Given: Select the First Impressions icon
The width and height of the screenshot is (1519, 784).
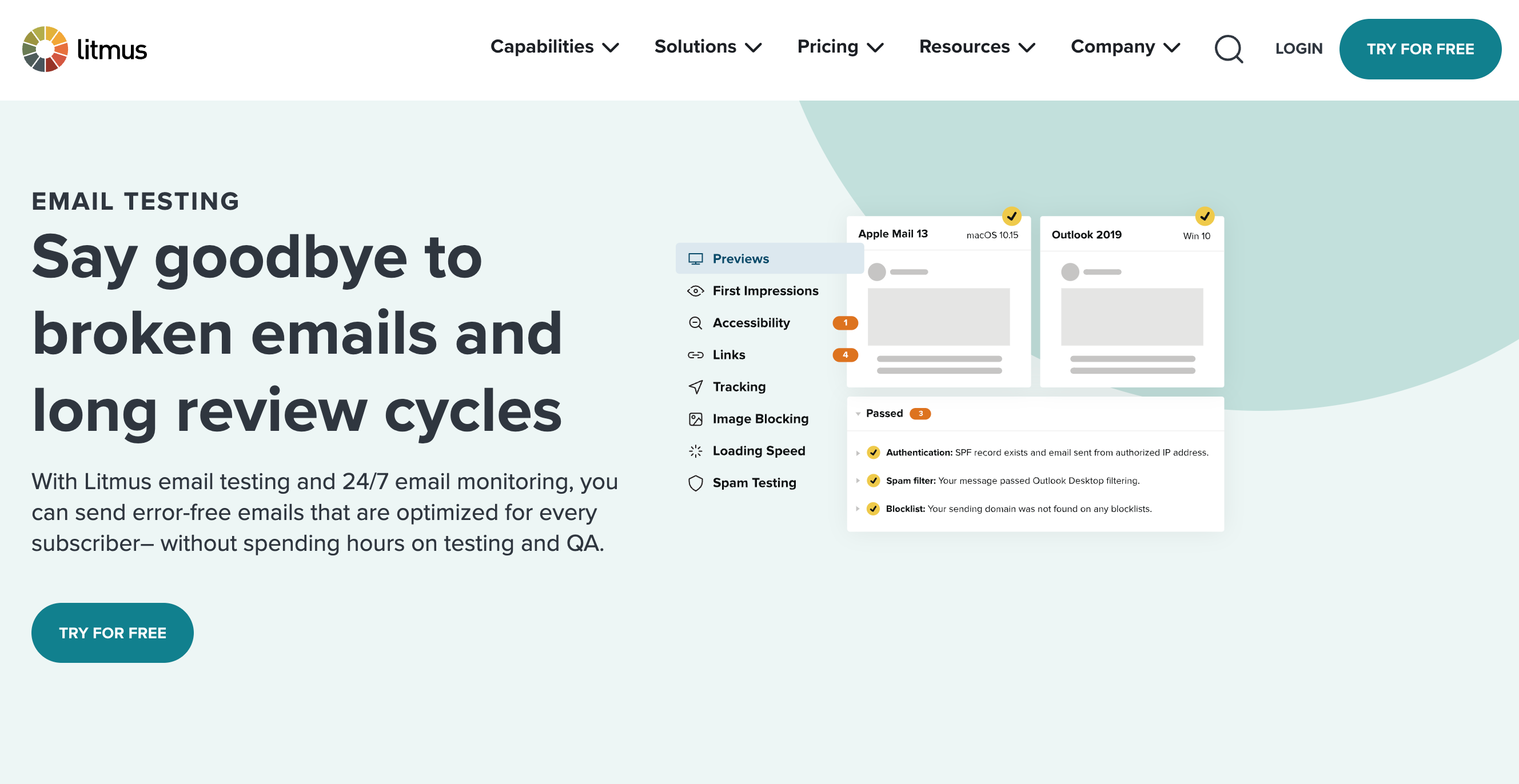Looking at the screenshot, I should coord(694,291).
